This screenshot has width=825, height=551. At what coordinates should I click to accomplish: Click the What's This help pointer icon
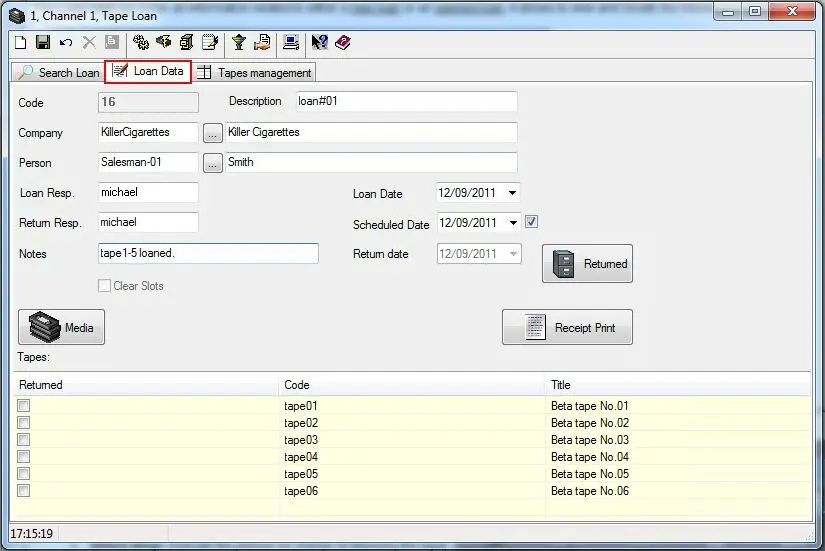click(320, 43)
